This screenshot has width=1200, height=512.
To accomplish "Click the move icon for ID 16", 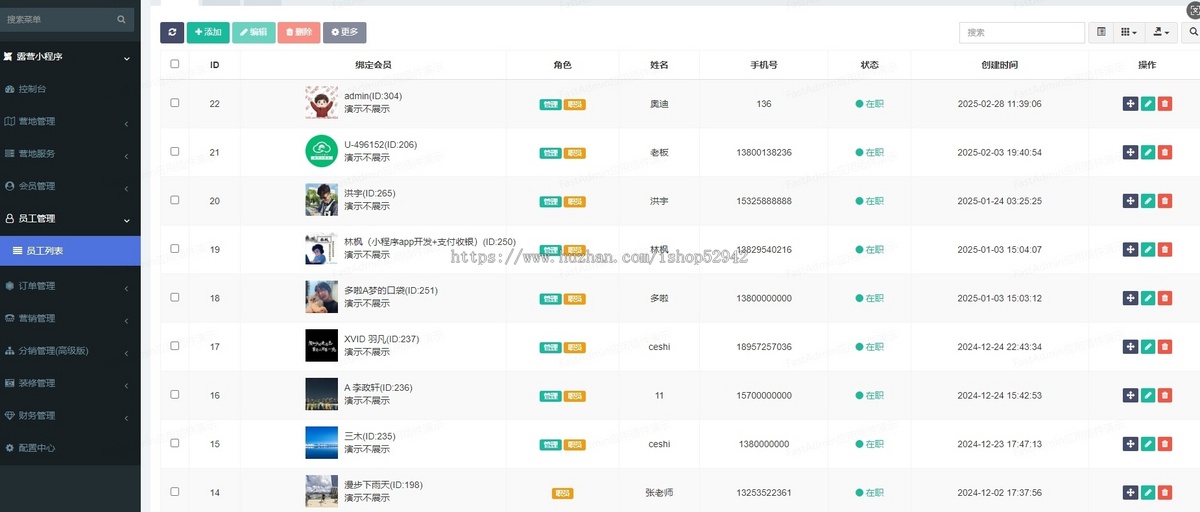I will point(1130,395).
